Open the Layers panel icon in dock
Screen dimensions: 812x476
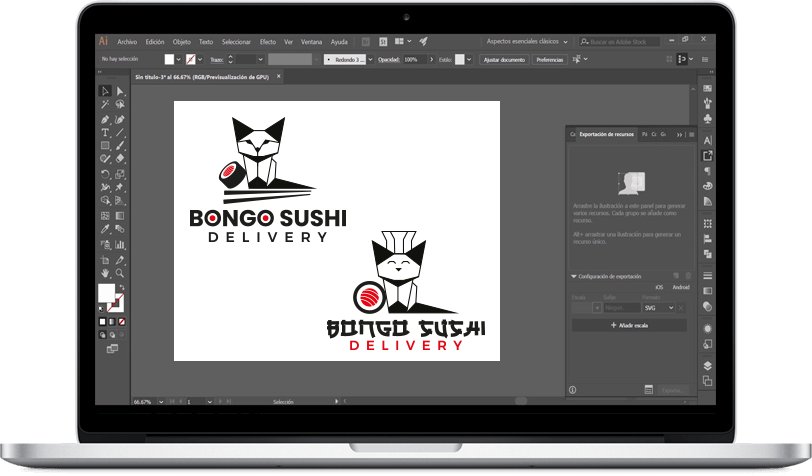click(708, 366)
